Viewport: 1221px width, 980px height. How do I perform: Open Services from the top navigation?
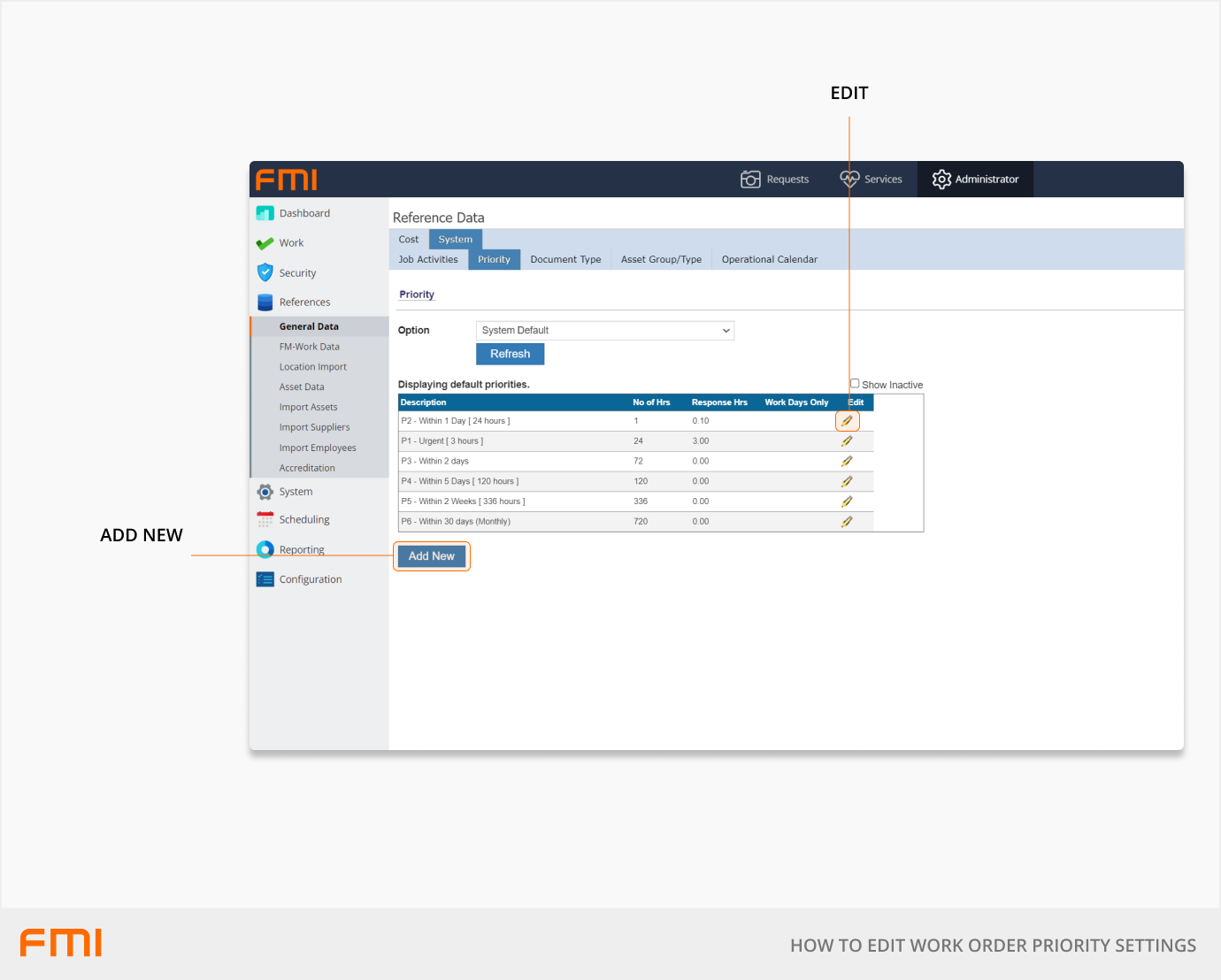pyautogui.click(x=872, y=179)
